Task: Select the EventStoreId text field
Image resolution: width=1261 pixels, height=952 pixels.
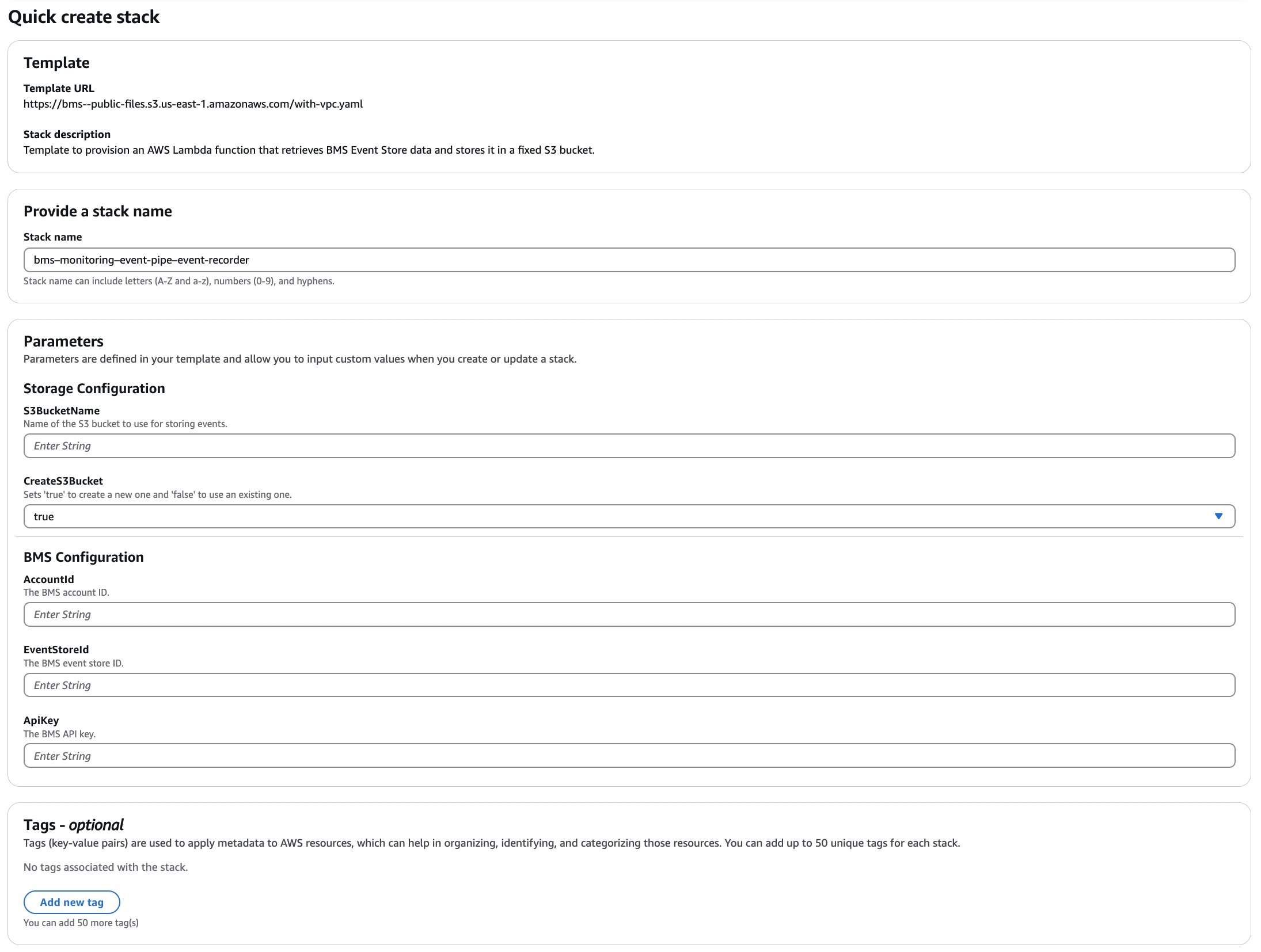Action: tap(628, 685)
